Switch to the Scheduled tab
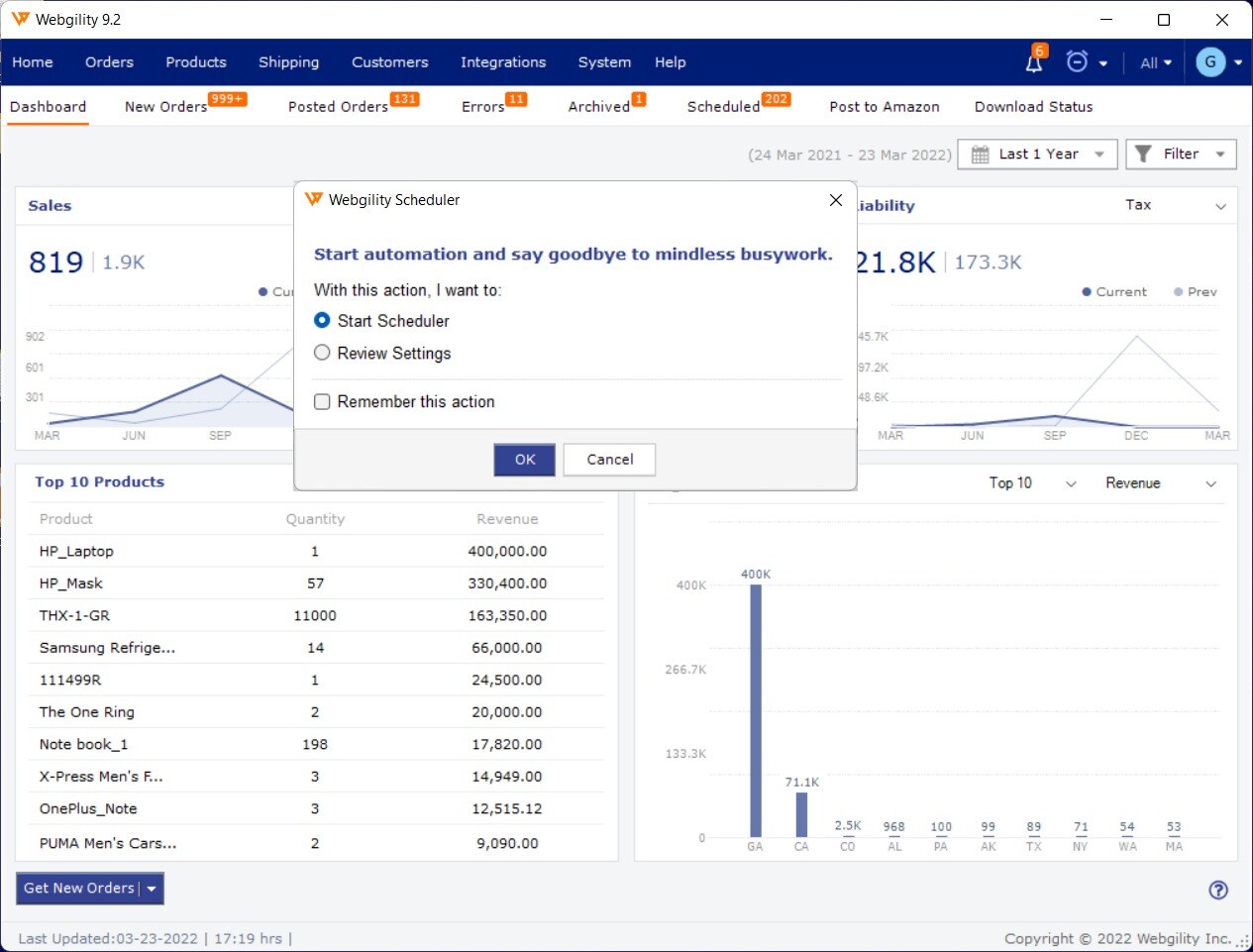Screen dimensions: 1253x952 723,106
